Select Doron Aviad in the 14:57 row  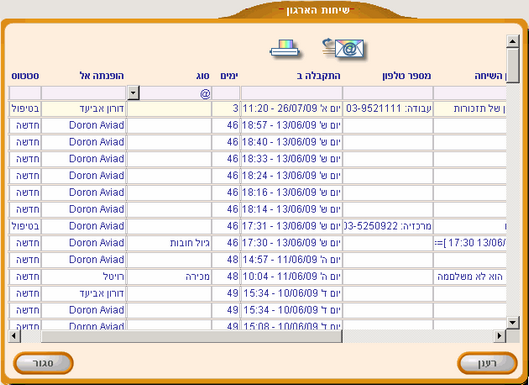click(84, 260)
